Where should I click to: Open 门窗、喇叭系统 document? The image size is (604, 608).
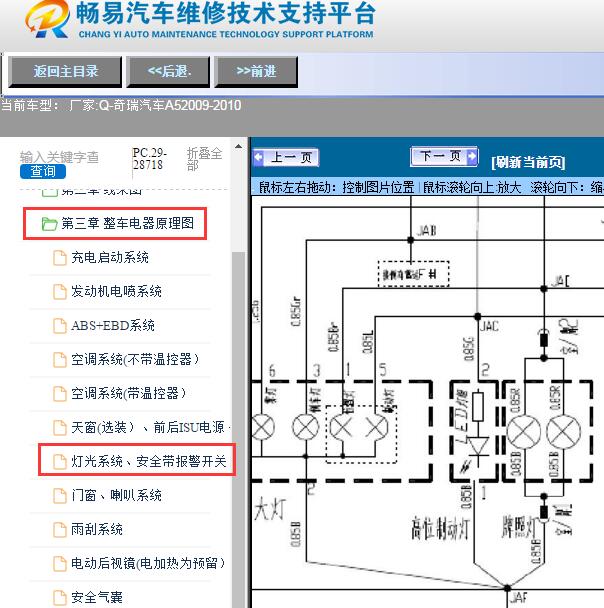coord(116,496)
